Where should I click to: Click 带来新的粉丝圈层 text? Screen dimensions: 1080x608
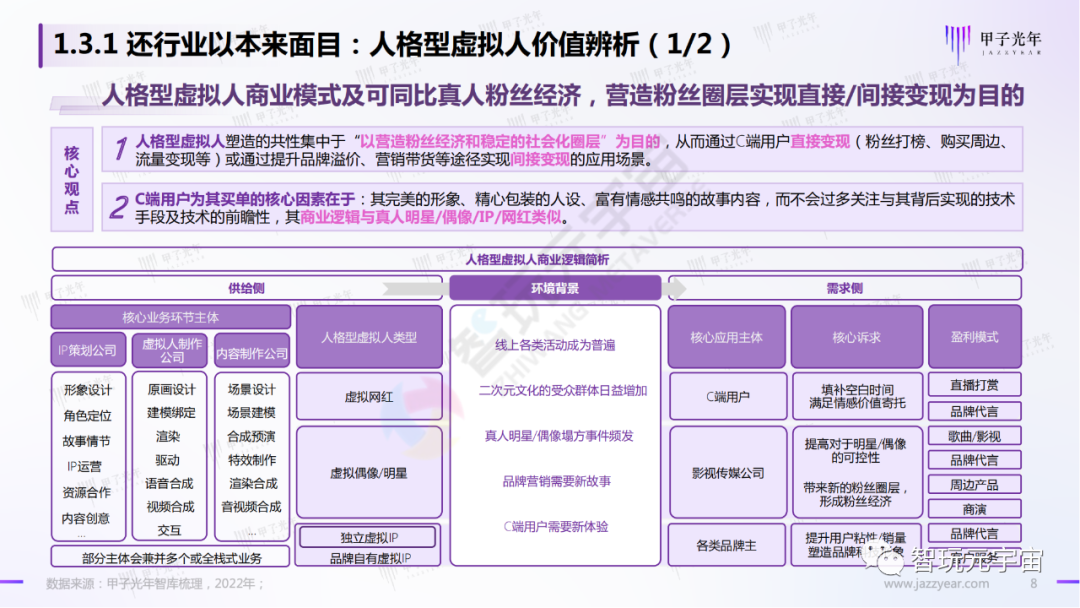point(851,488)
